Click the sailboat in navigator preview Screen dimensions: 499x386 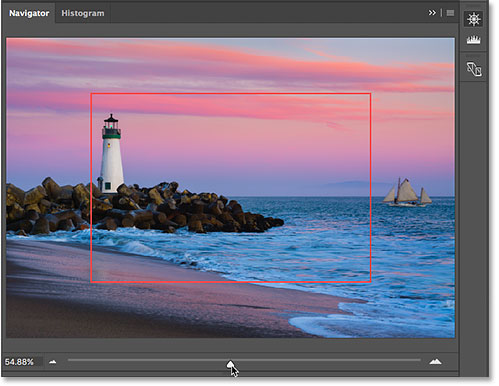click(x=407, y=192)
